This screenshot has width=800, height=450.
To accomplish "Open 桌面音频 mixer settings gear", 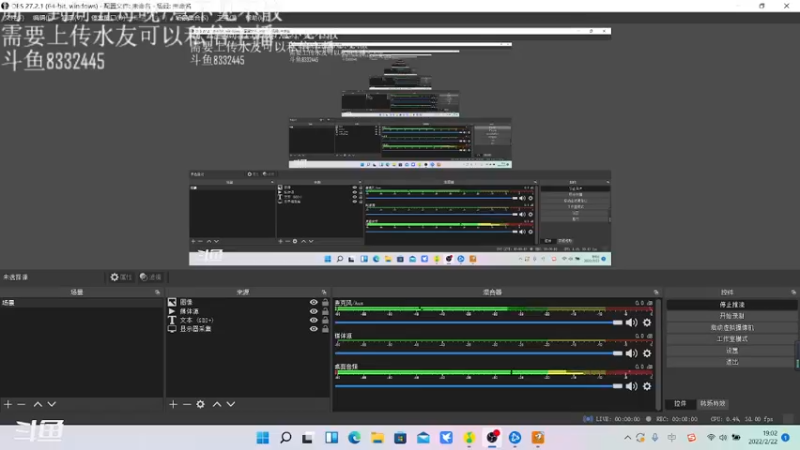I will pyautogui.click(x=647, y=386).
